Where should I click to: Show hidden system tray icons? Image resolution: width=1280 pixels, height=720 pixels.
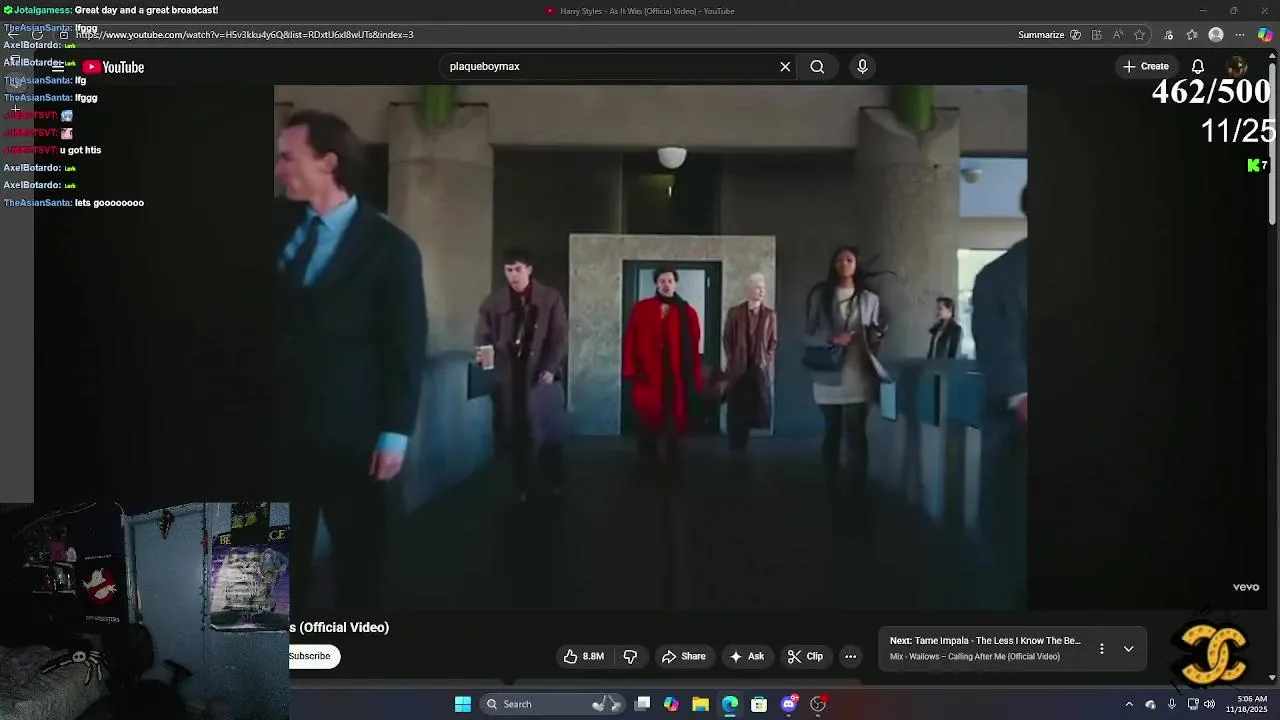tap(1129, 704)
